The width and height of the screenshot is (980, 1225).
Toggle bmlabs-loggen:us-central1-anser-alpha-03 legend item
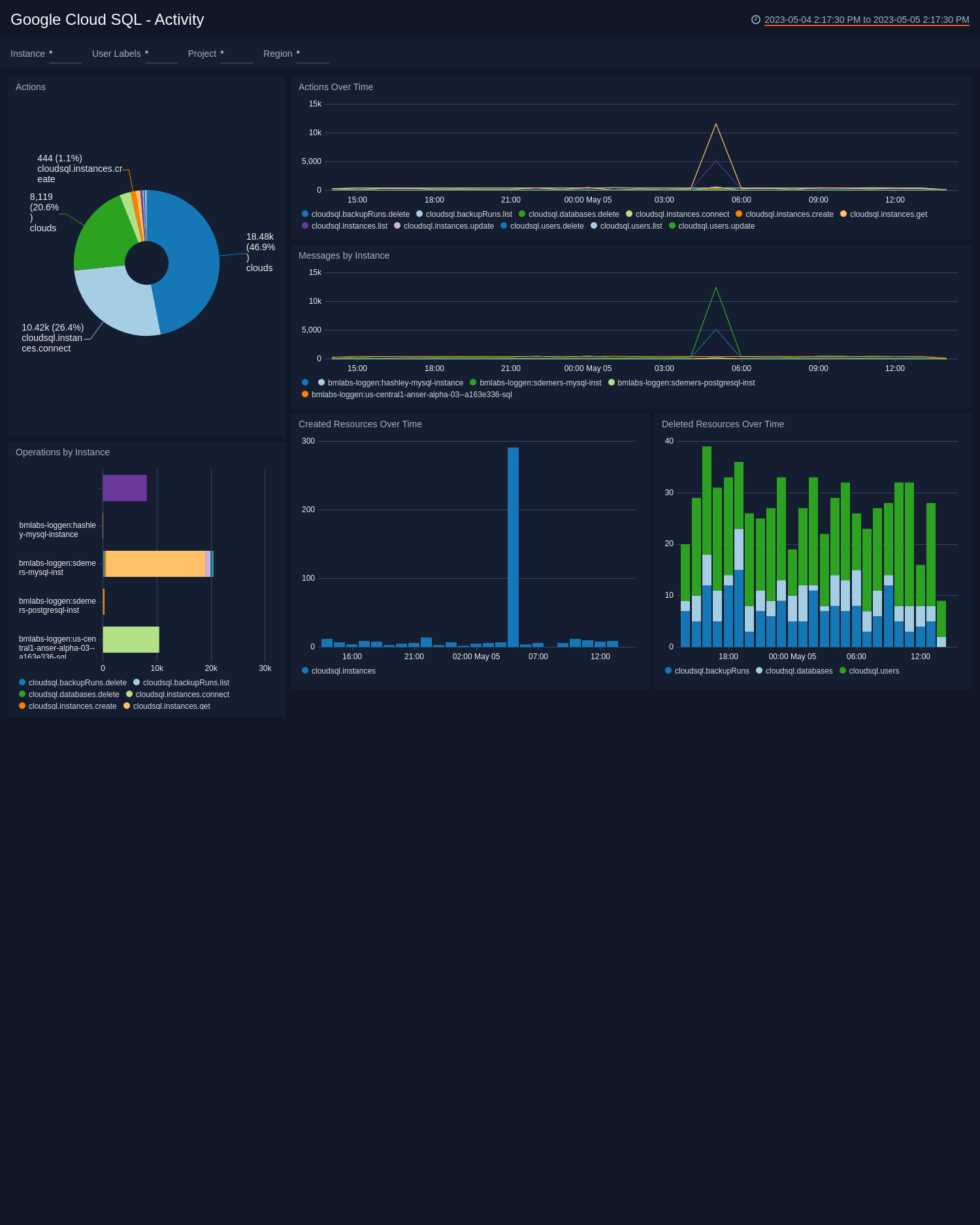tap(406, 395)
